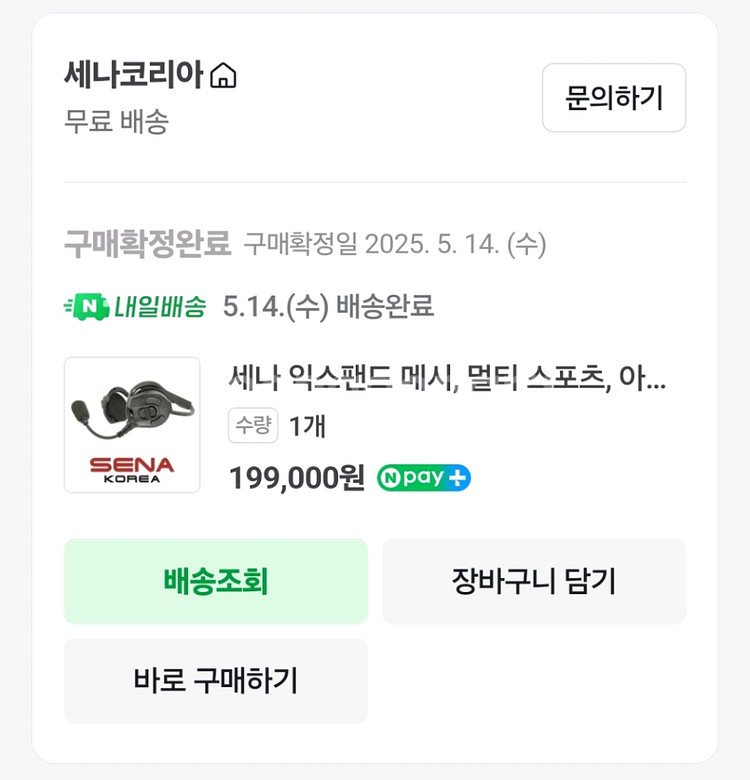This screenshot has width=750, height=780.
Task: Click the 무료 배송 shipping label
Action: click(117, 122)
